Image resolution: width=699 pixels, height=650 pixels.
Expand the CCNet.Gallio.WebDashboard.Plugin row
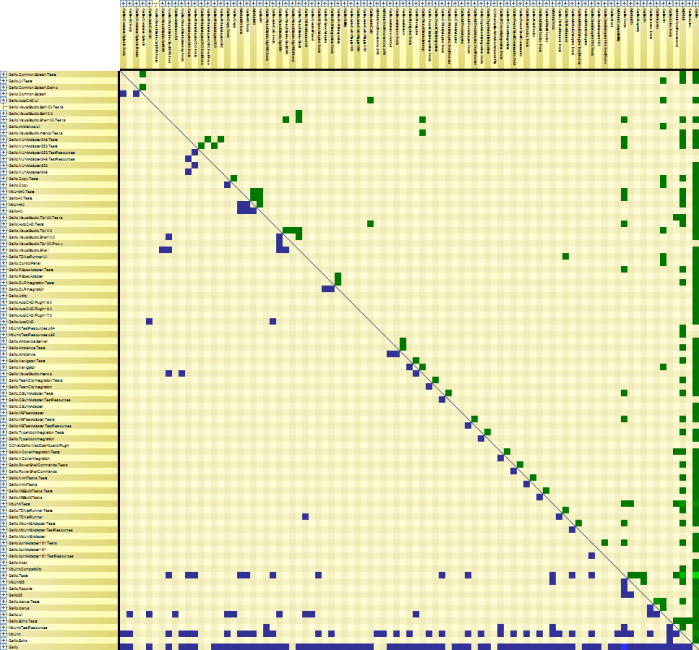coord(3,445)
